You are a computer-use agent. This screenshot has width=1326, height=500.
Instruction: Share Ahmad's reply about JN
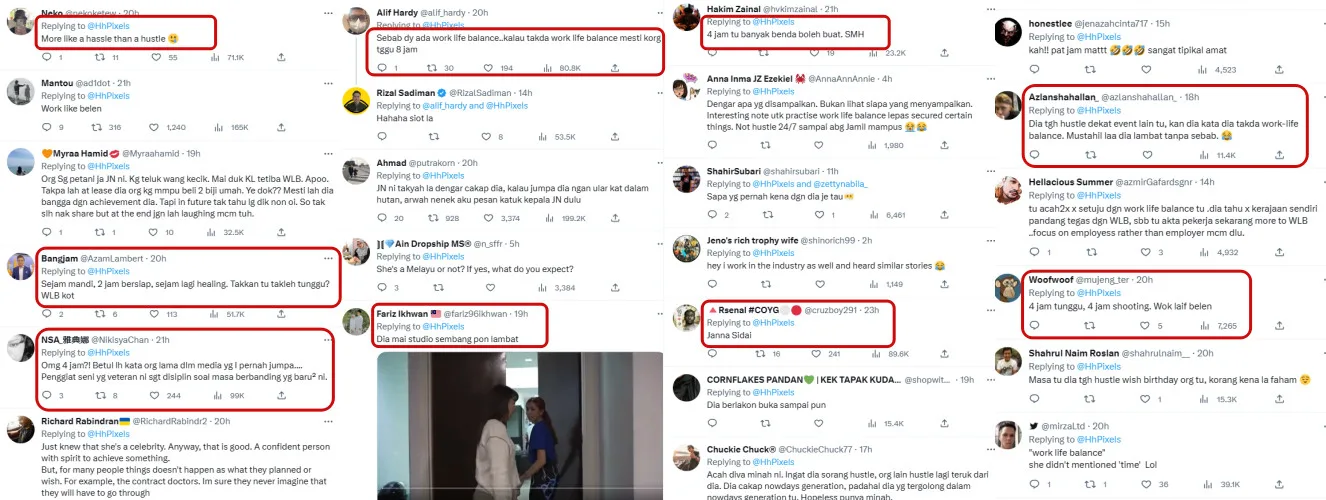[614, 218]
